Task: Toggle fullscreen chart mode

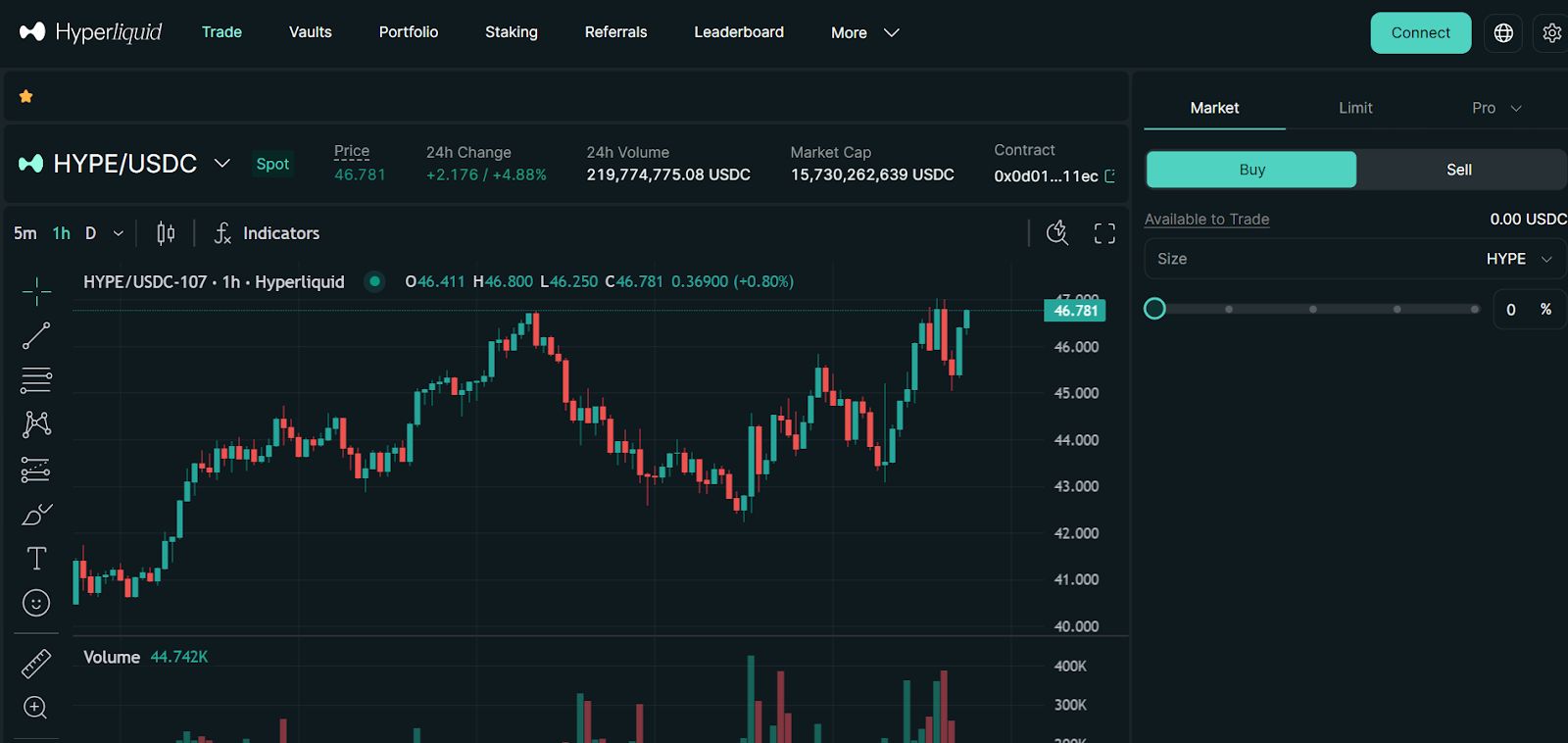Action: [1104, 233]
